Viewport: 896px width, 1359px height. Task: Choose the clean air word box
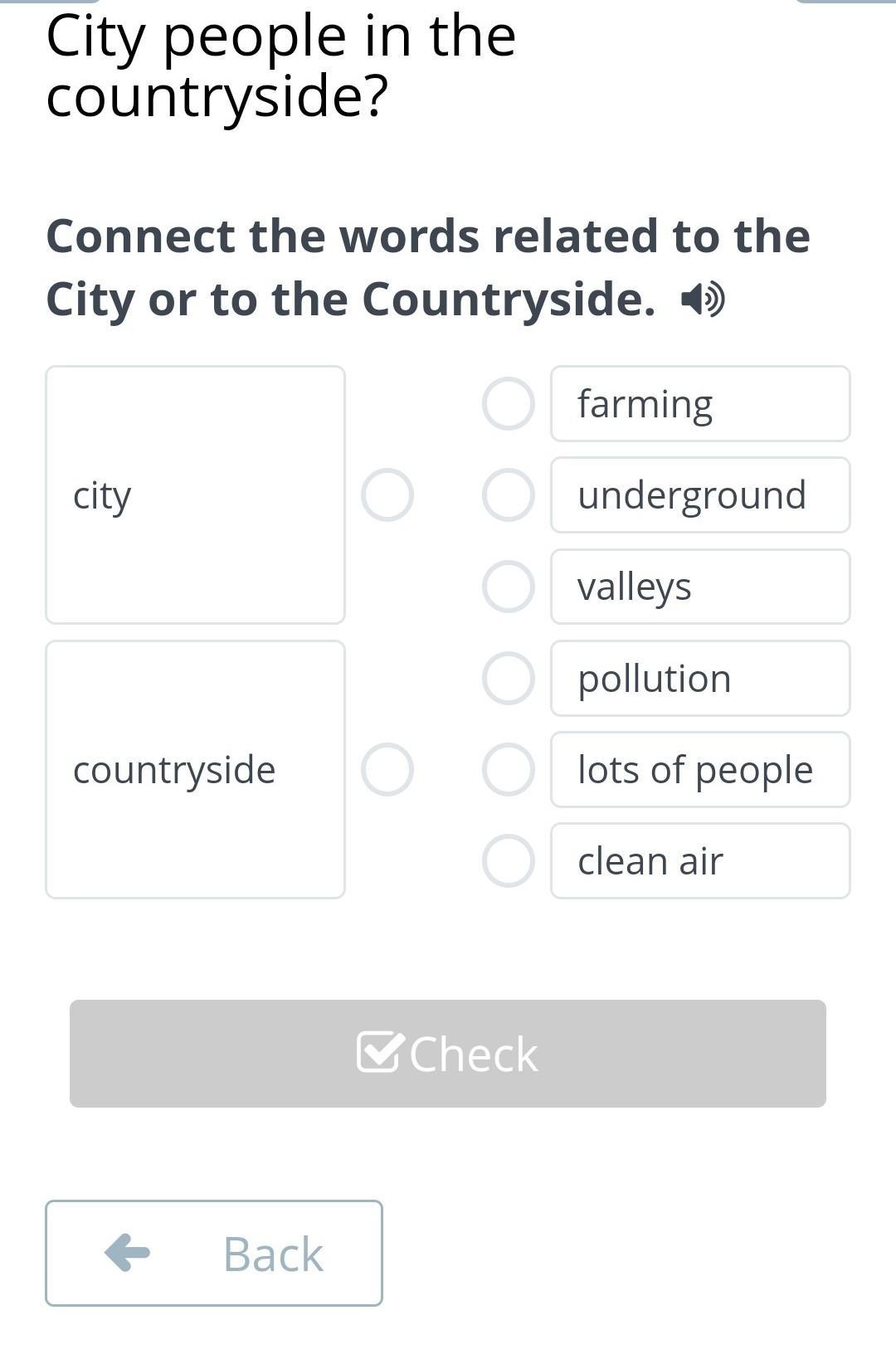(x=700, y=860)
